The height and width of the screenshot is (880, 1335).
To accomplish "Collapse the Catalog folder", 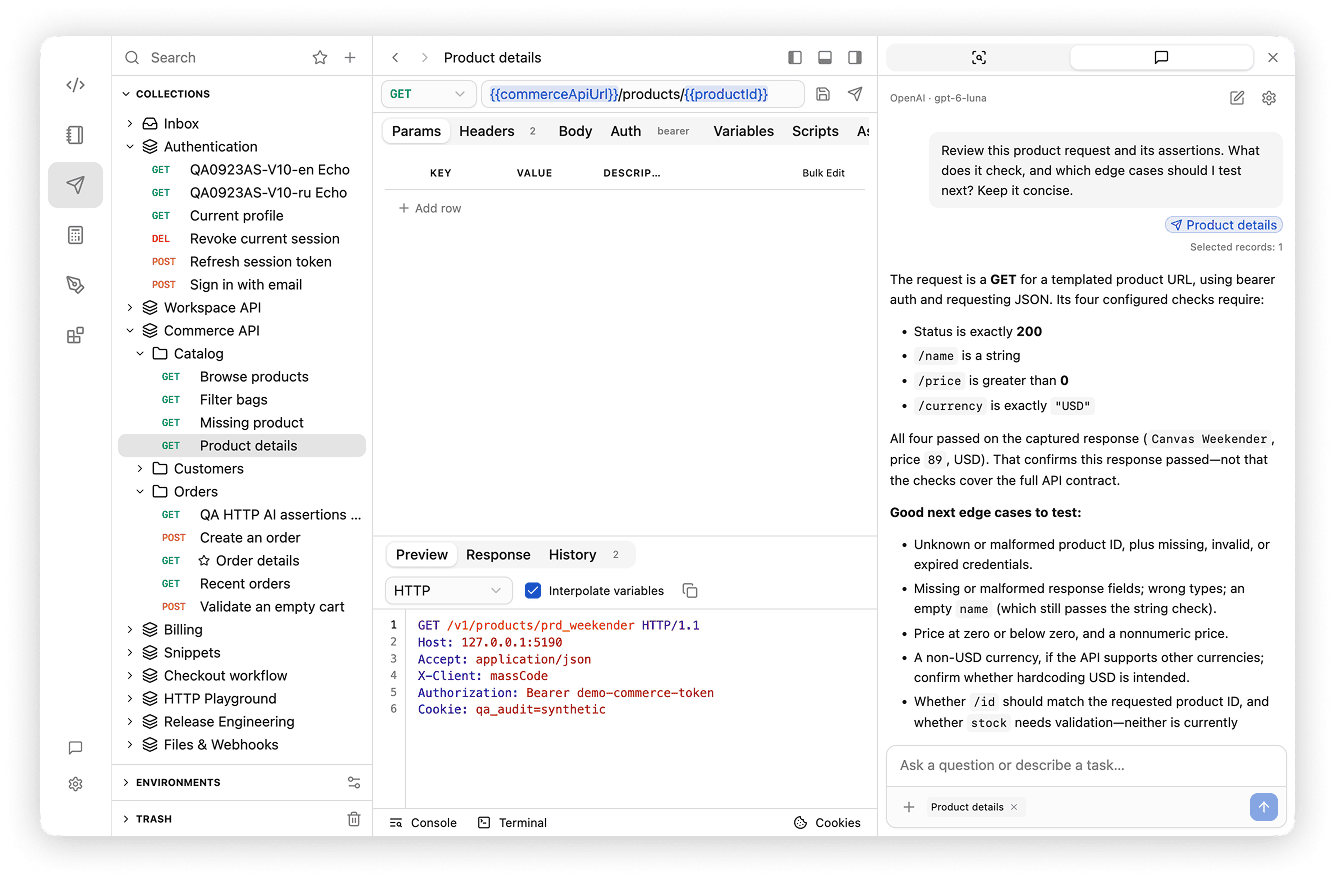I will [x=140, y=354].
